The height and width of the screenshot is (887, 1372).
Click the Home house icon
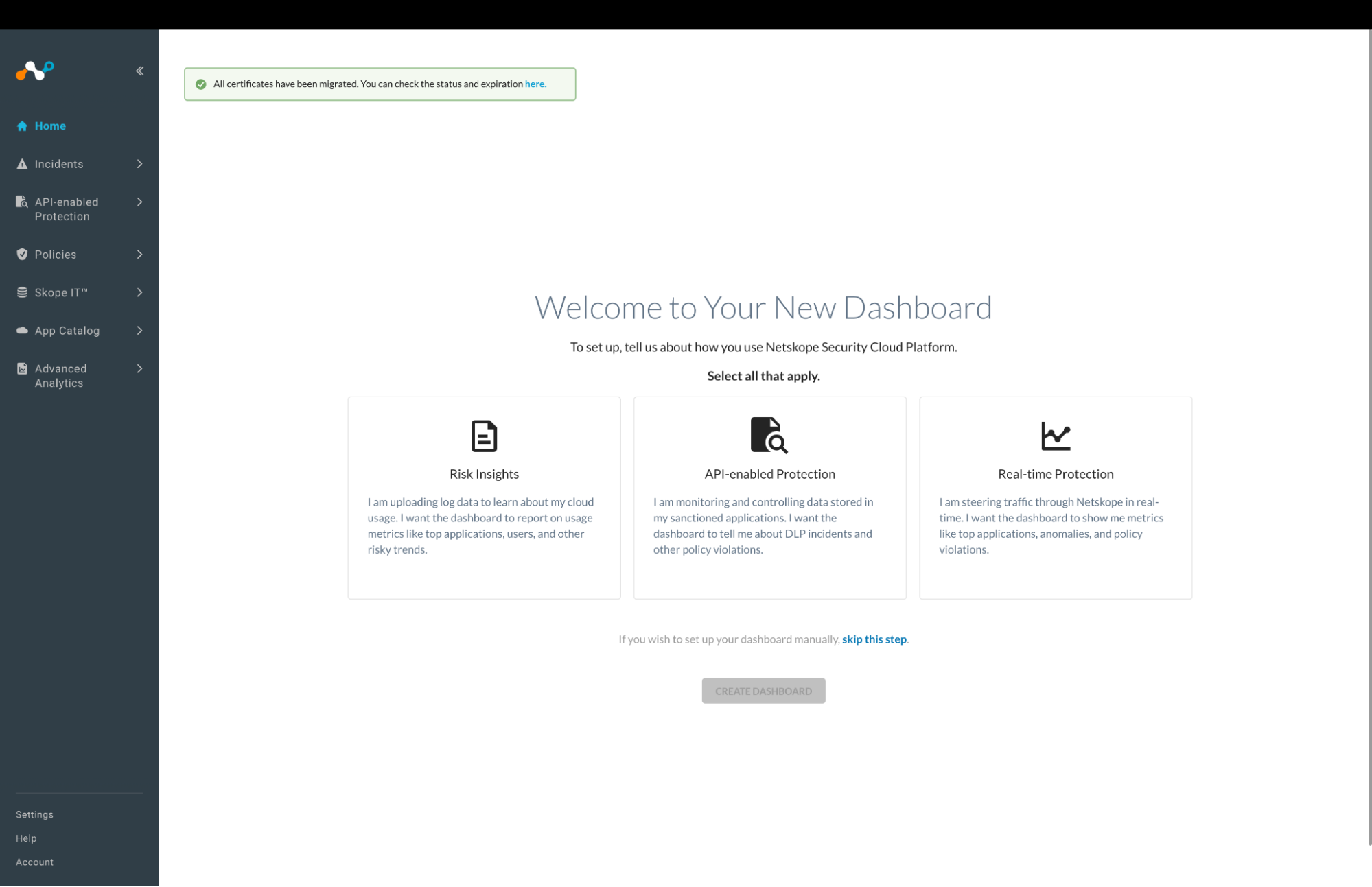click(22, 126)
